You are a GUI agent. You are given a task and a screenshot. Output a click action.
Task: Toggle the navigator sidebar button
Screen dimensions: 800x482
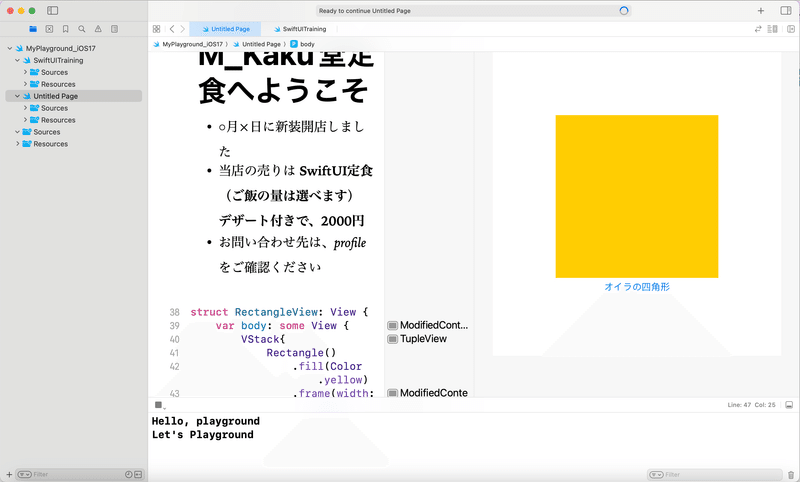pyautogui.click(x=53, y=10)
